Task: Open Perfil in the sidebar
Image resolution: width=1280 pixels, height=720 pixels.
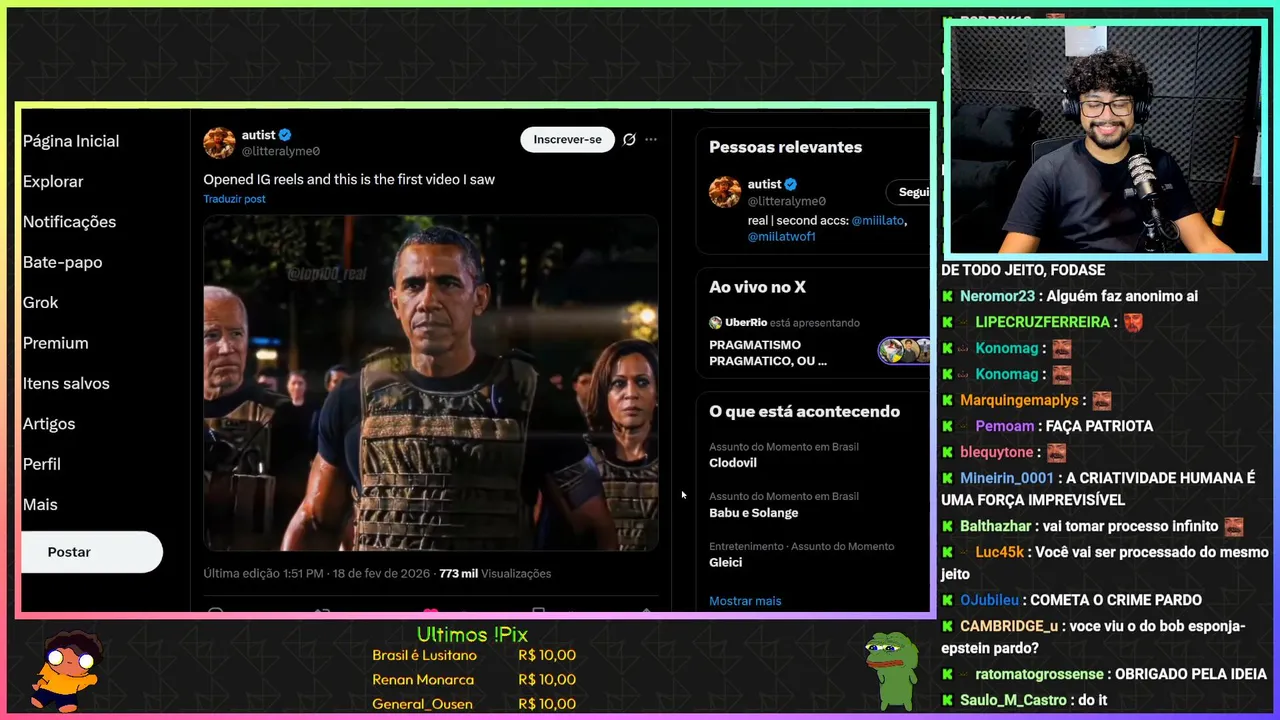Action: click(x=42, y=464)
